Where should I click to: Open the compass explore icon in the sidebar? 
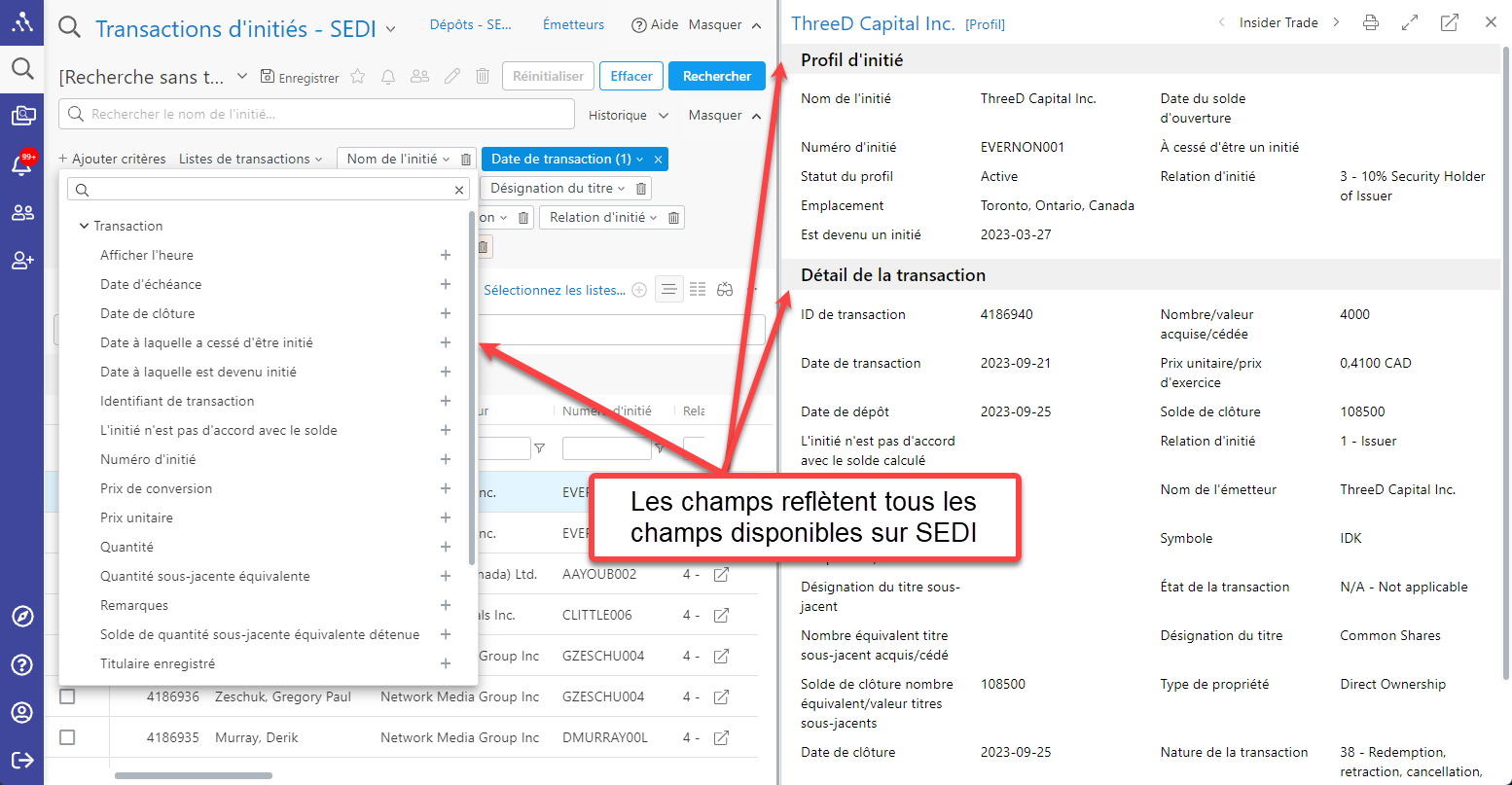coord(21,617)
